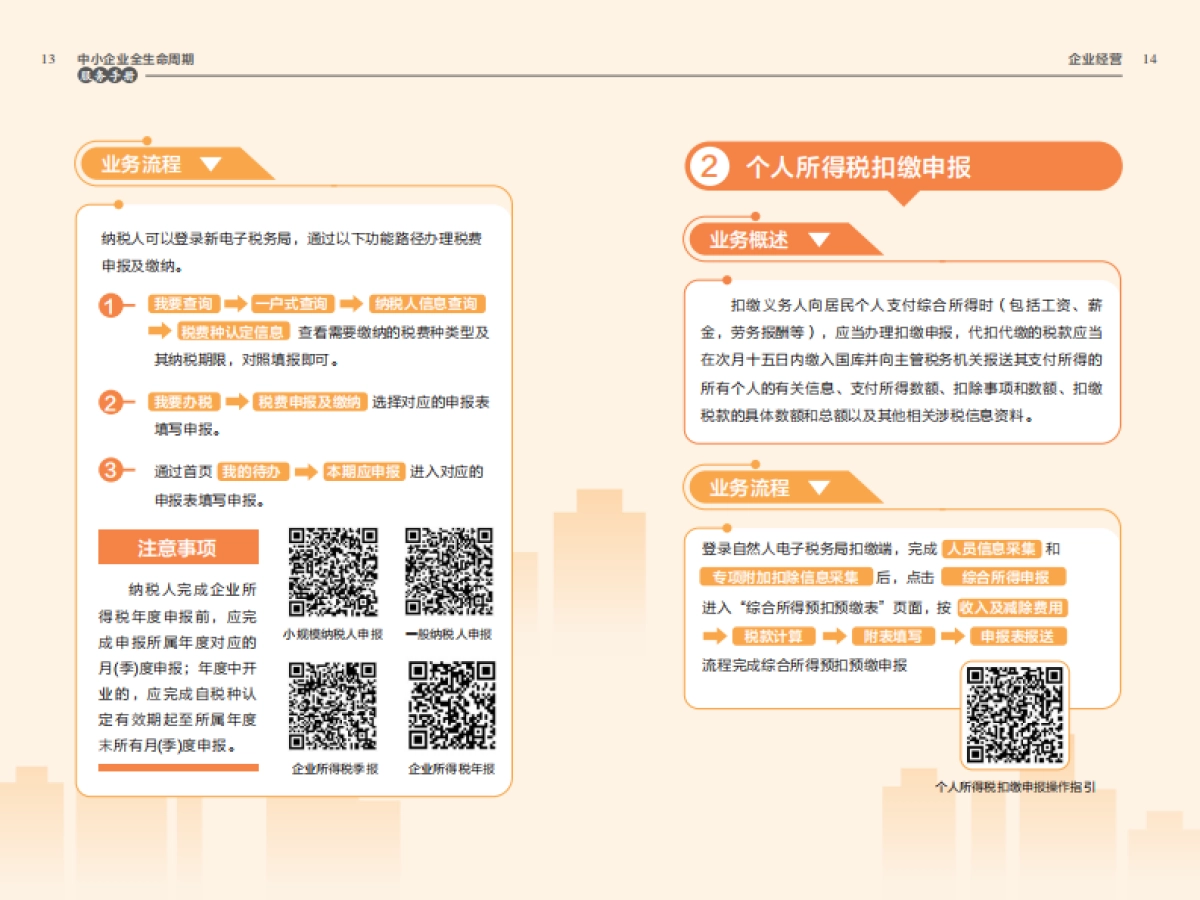Click the arrow icon between 我要查询 and 一户式查询
The width and height of the screenshot is (1200, 900).
pyautogui.click(x=236, y=304)
